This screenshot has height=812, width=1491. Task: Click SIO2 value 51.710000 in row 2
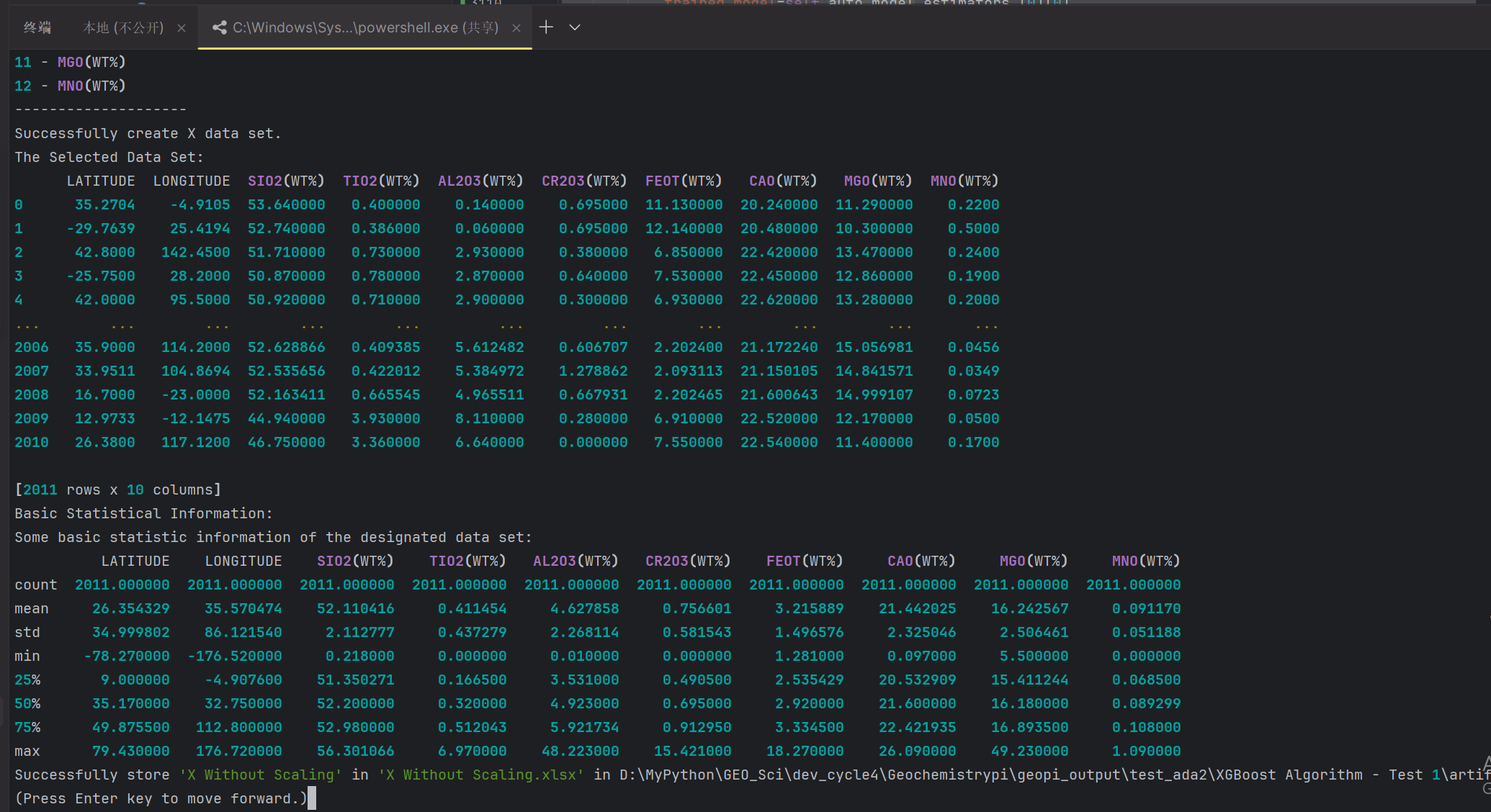(x=286, y=252)
